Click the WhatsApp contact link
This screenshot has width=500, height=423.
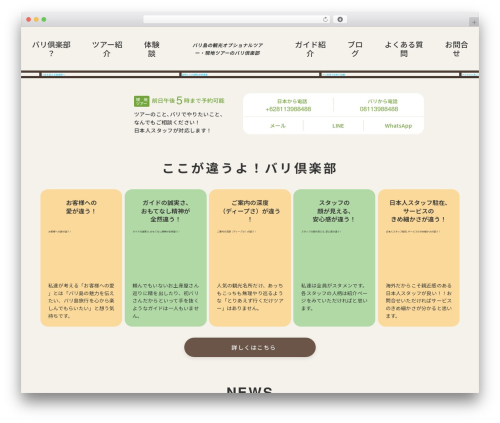click(x=398, y=126)
